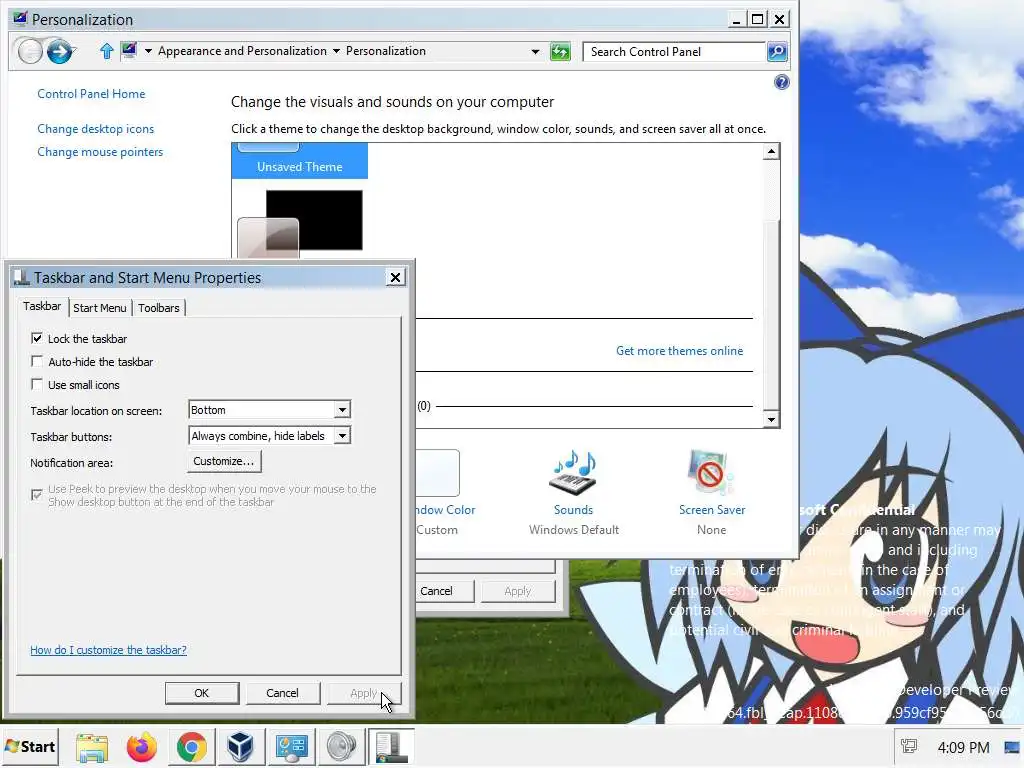The image size is (1024, 768).
Task: Expand the address bar root dropdown arrow
Action: click(148, 51)
